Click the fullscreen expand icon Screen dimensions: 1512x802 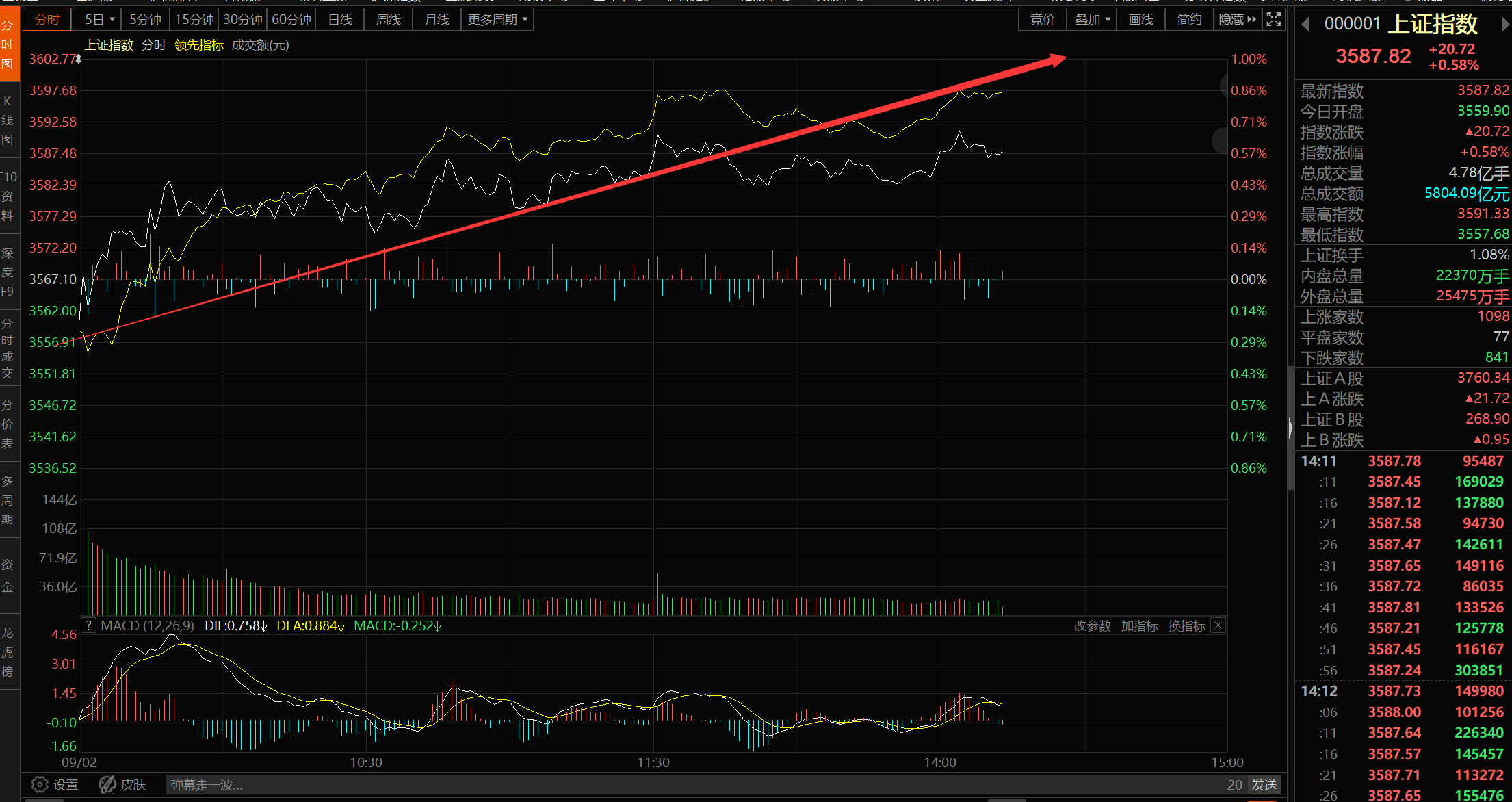[x=1273, y=19]
